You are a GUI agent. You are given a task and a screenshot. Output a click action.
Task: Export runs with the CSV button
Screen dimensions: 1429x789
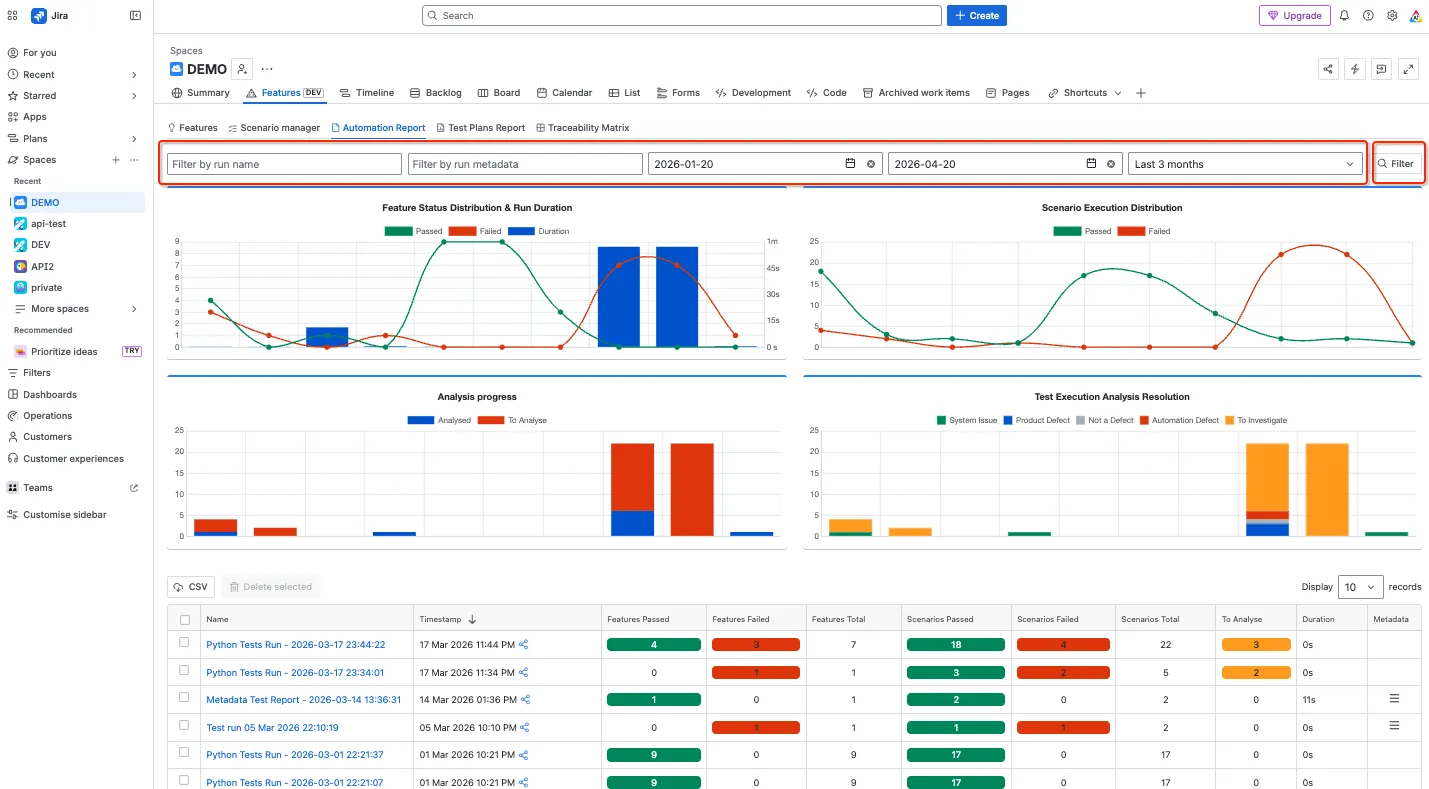(191, 587)
